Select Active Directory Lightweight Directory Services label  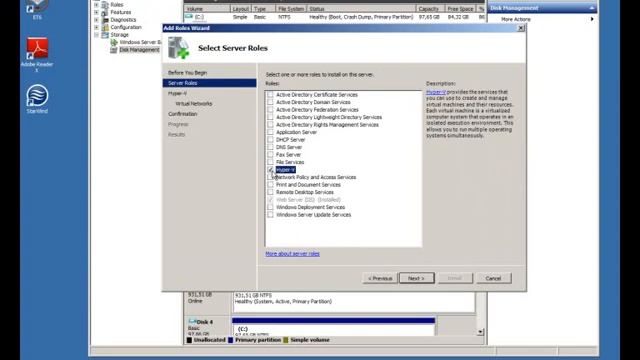pyautogui.click(x=329, y=117)
